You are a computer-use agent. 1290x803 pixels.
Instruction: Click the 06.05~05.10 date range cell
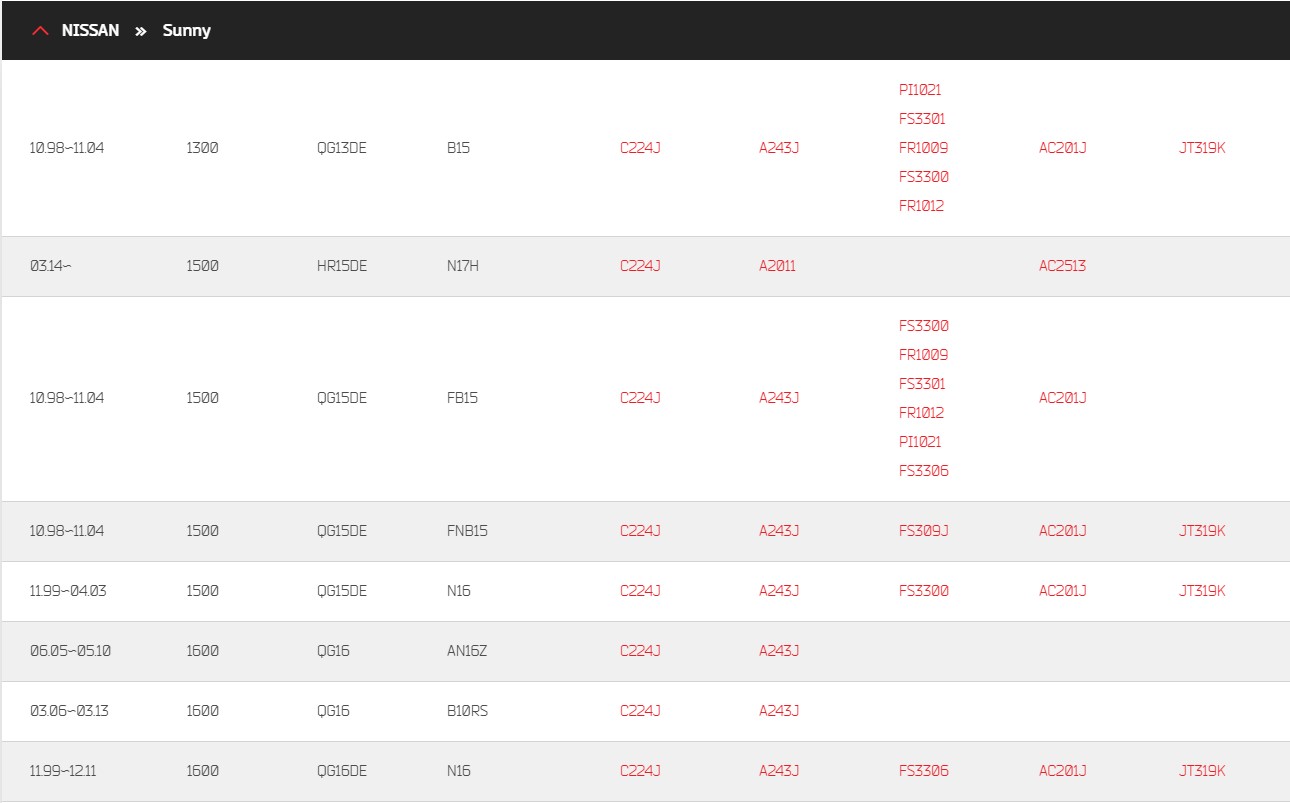70,651
